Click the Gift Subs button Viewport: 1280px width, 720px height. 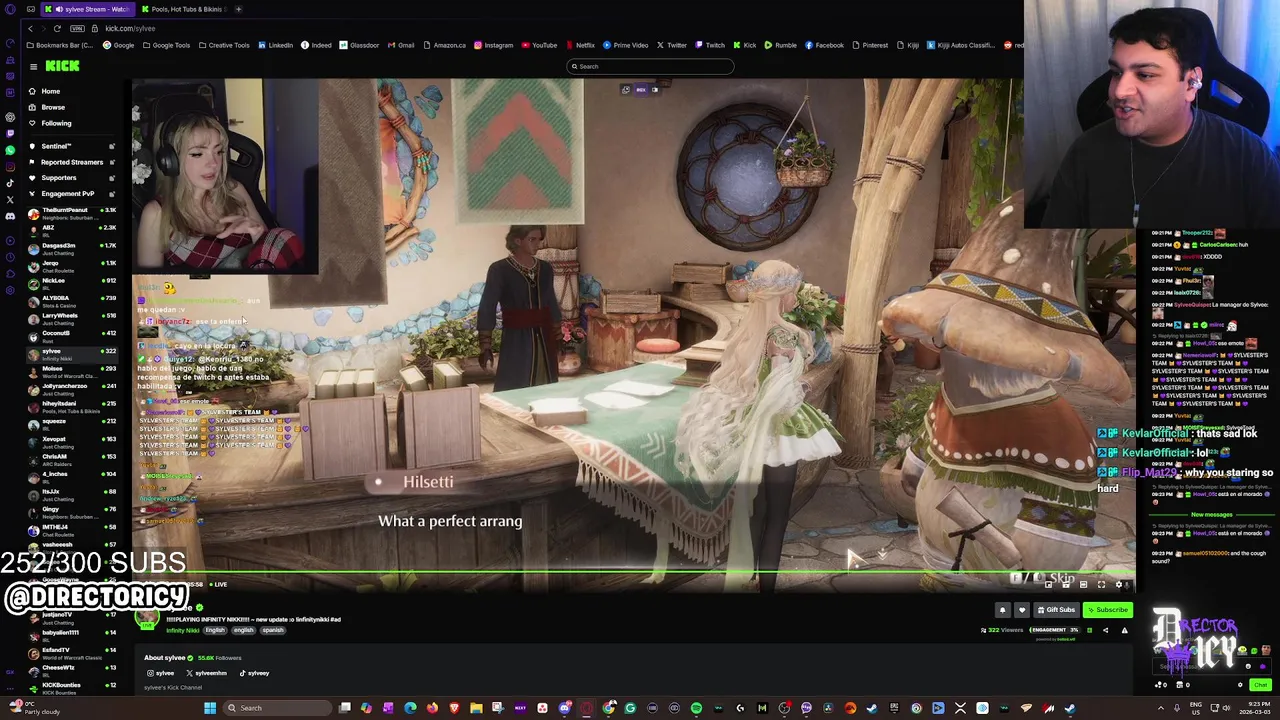[1055, 610]
